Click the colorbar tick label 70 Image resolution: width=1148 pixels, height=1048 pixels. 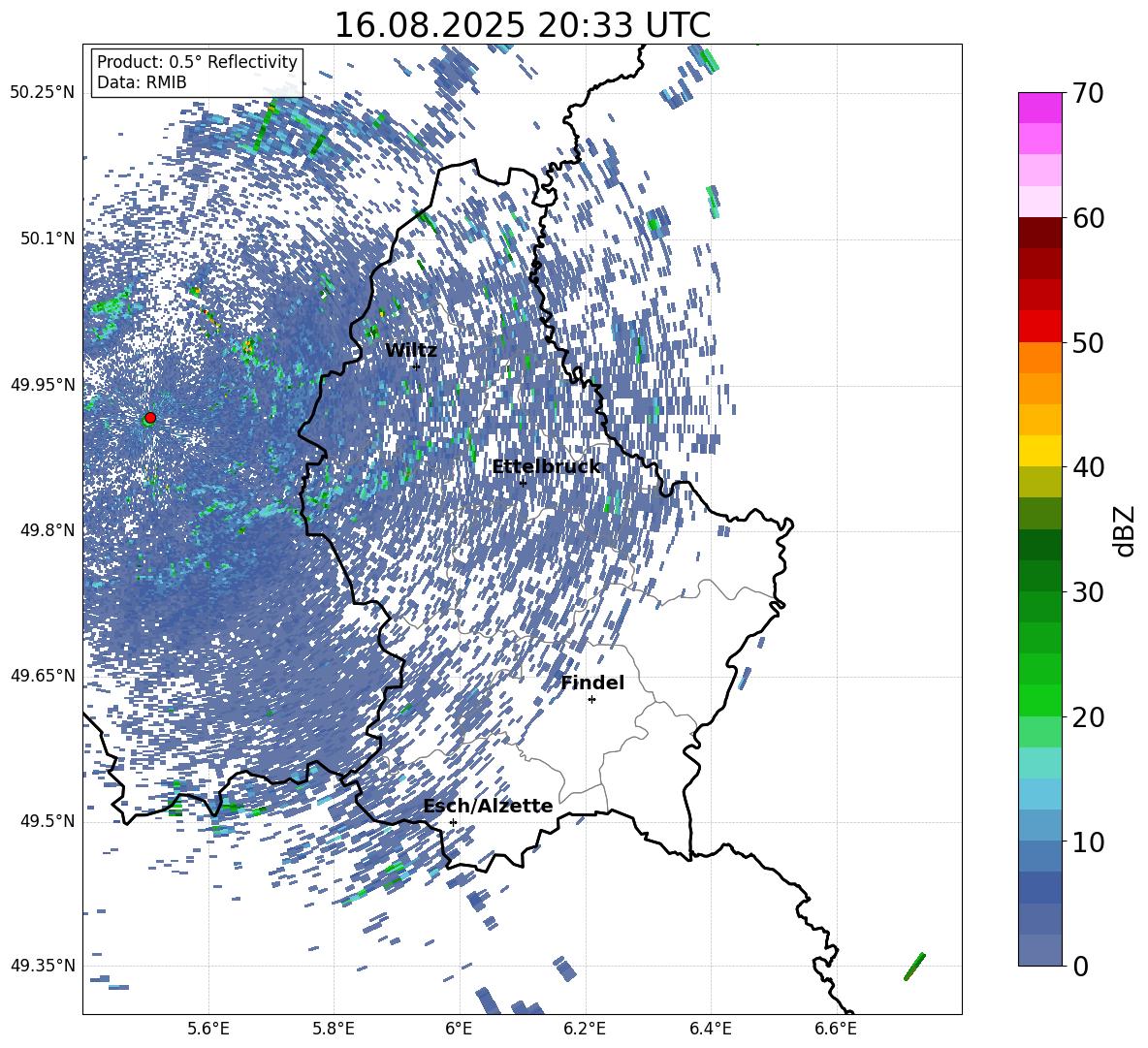(1087, 94)
